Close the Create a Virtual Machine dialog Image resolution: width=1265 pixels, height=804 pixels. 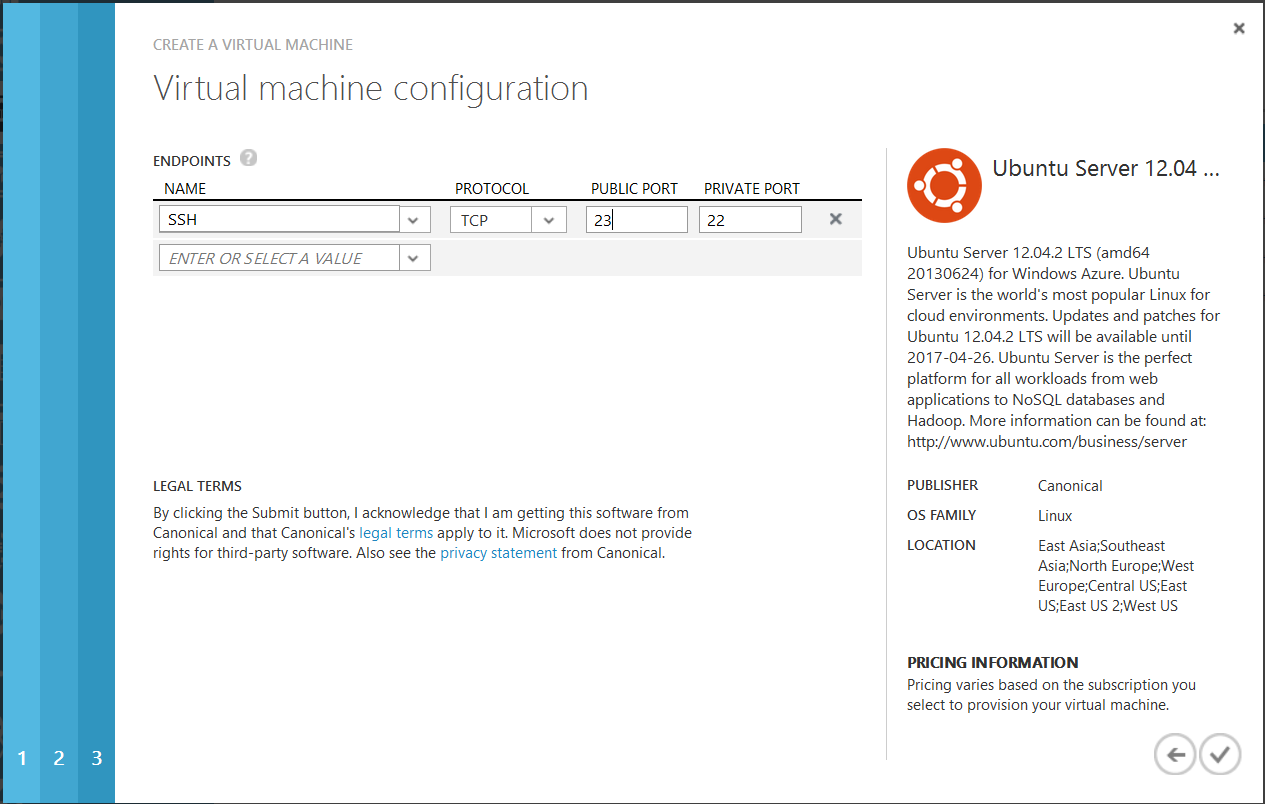pyautogui.click(x=1239, y=29)
